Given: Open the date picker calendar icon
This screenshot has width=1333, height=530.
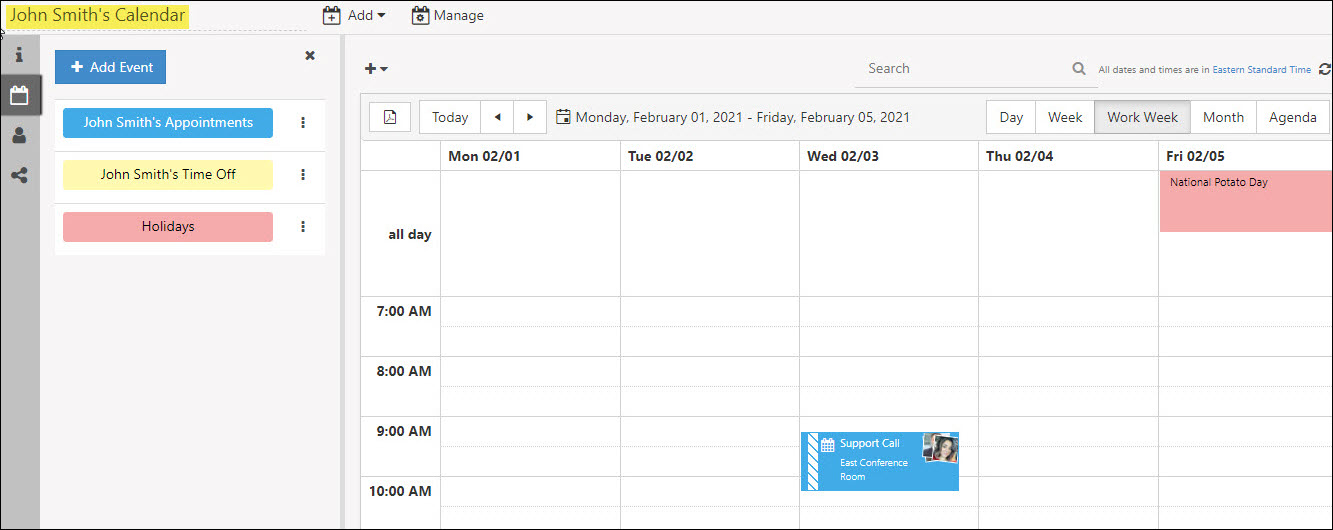Looking at the screenshot, I should pyautogui.click(x=563, y=117).
